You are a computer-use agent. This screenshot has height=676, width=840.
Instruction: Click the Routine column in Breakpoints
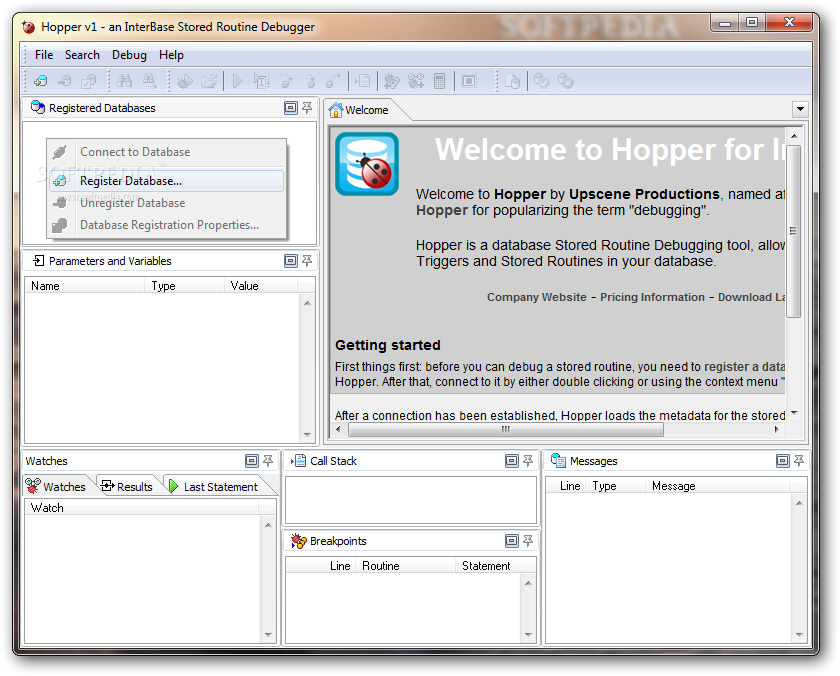click(405, 566)
